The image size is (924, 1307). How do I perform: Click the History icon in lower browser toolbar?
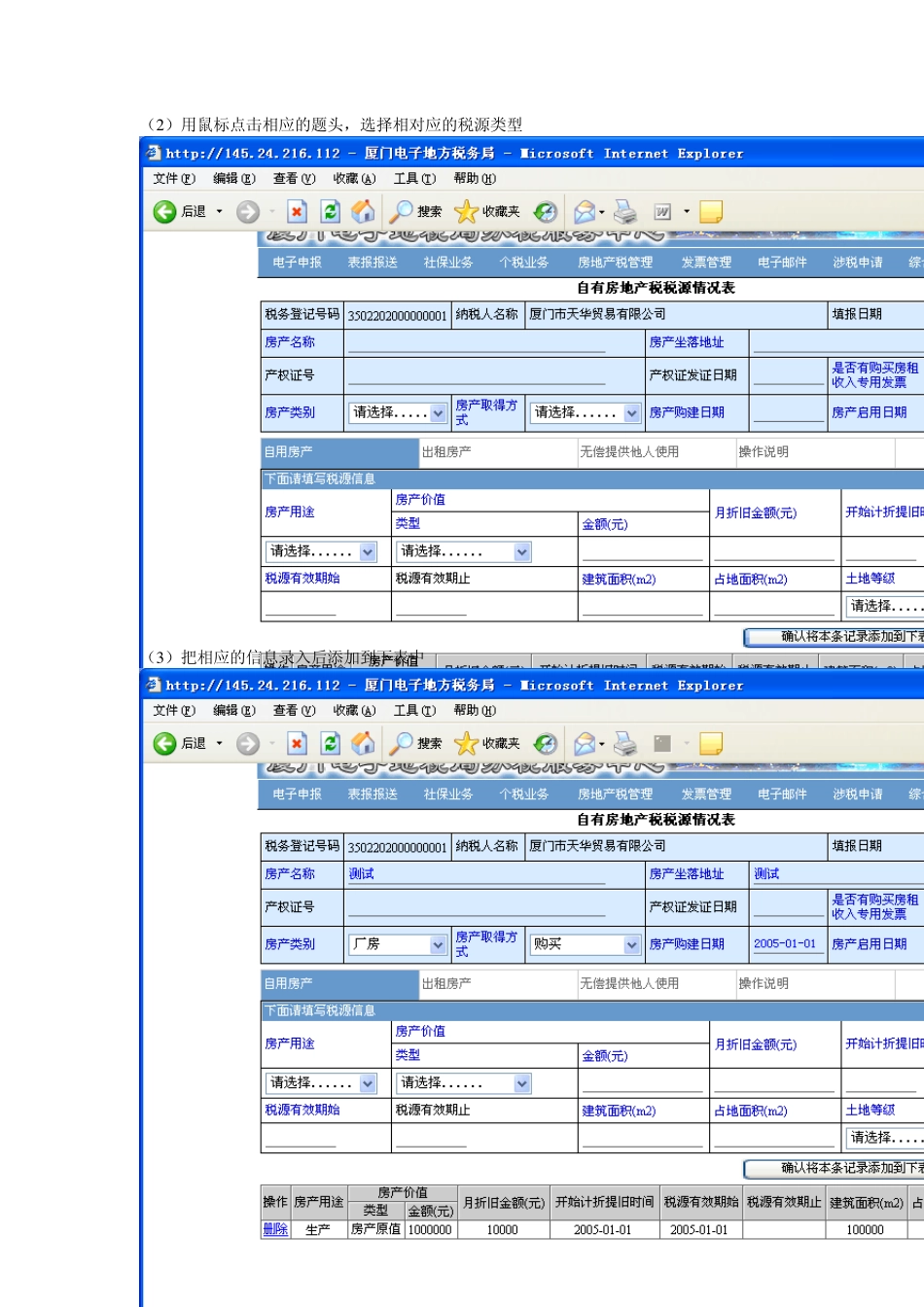[x=546, y=743]
